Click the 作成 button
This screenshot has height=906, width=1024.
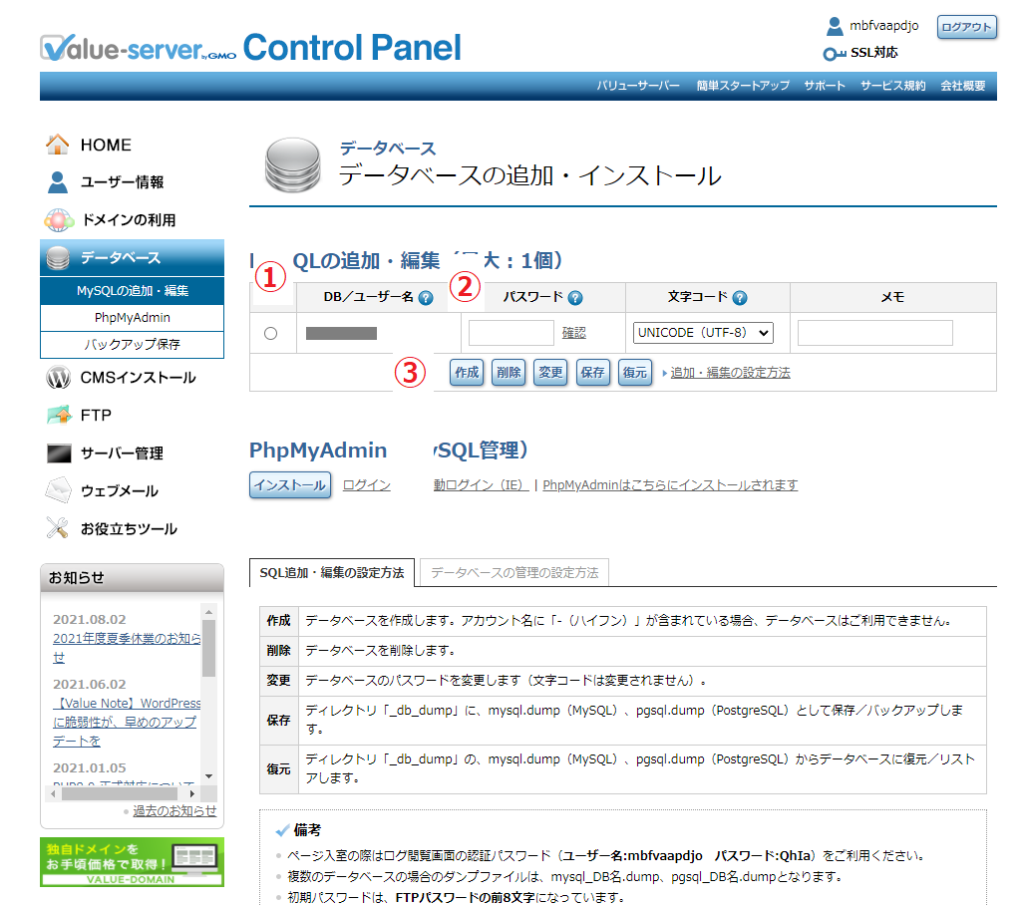467,372
